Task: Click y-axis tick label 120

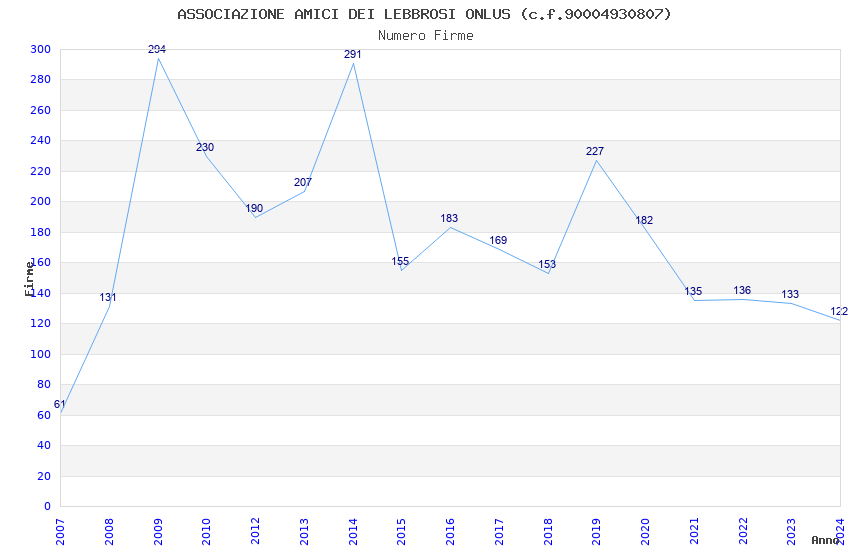Action: [41, 323]
